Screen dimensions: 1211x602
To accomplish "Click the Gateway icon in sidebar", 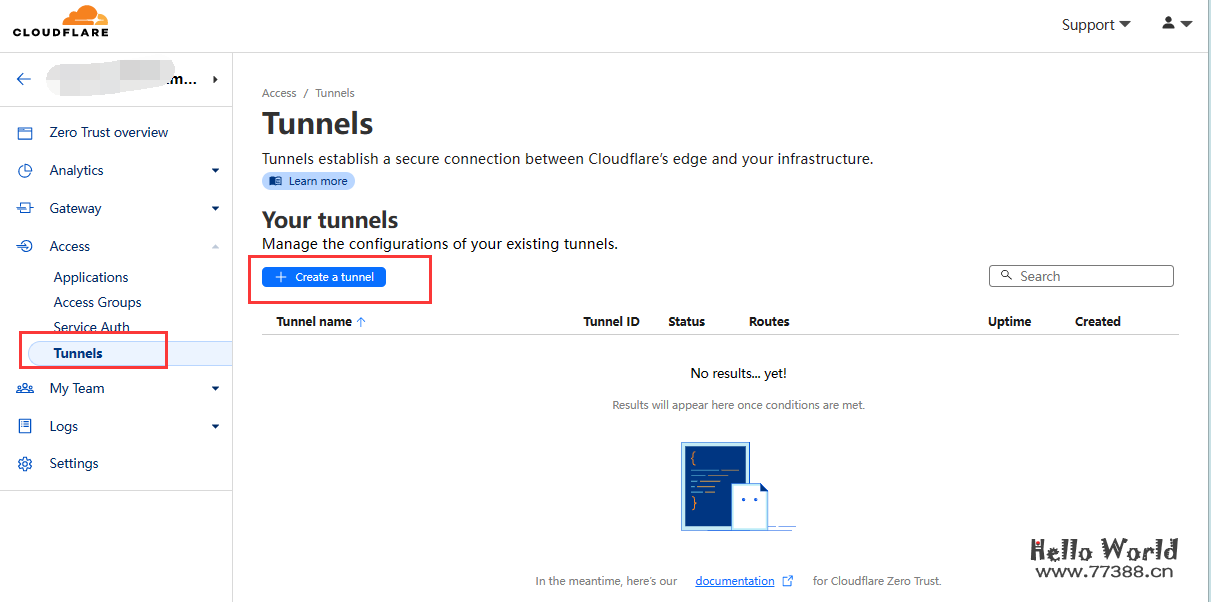I will [x=25, y=209].
